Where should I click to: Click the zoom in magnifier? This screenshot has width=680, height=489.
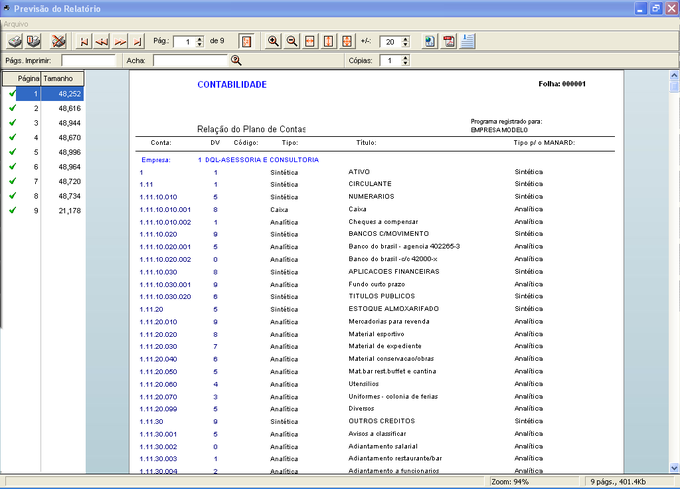pyautogui.click(x=273, y=41)
